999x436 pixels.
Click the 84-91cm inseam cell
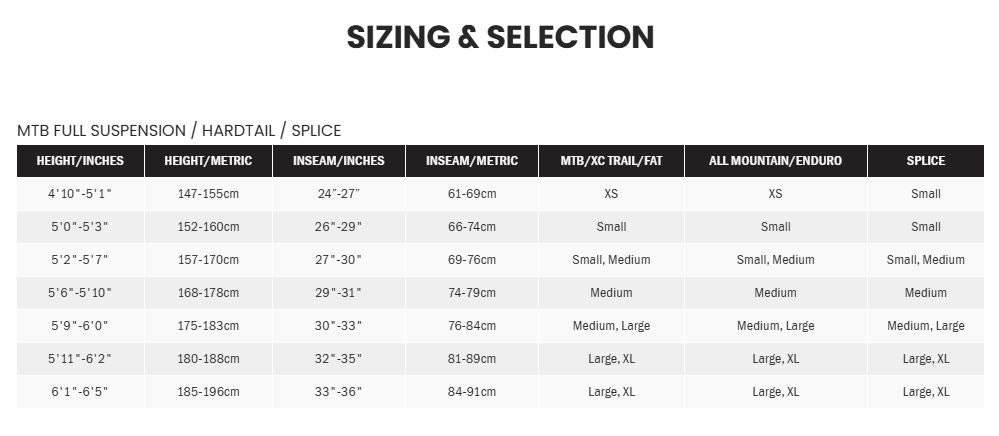pos(472,392)
